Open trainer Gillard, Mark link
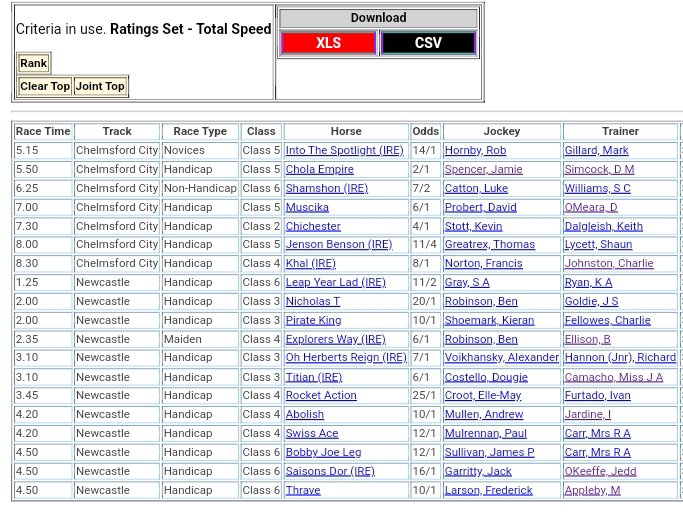The image size is (683, 516). tap(596, 150)
